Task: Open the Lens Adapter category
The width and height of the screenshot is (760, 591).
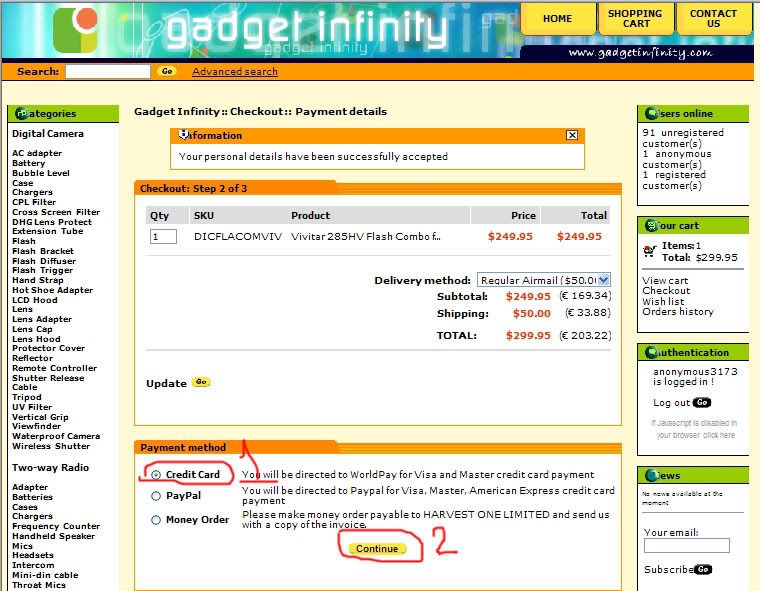Action: tap(42, 319)
